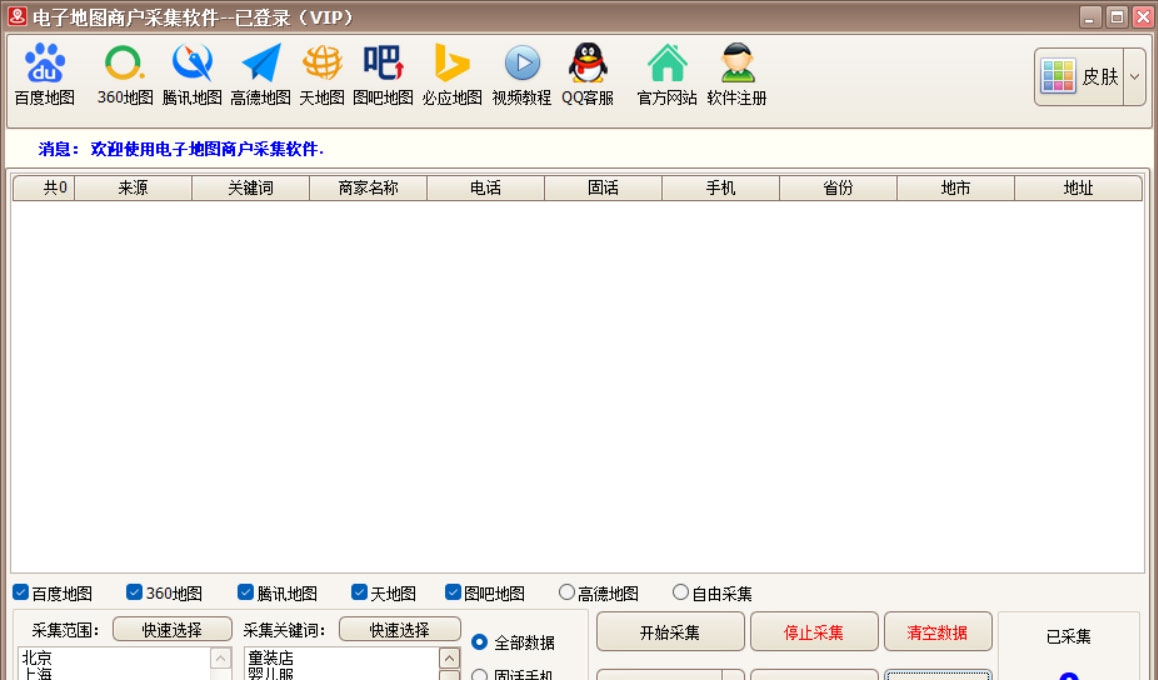Click the app icon in the title bar
The width and height of the screenshot is (1158, 680).
(x=17, y=16)
